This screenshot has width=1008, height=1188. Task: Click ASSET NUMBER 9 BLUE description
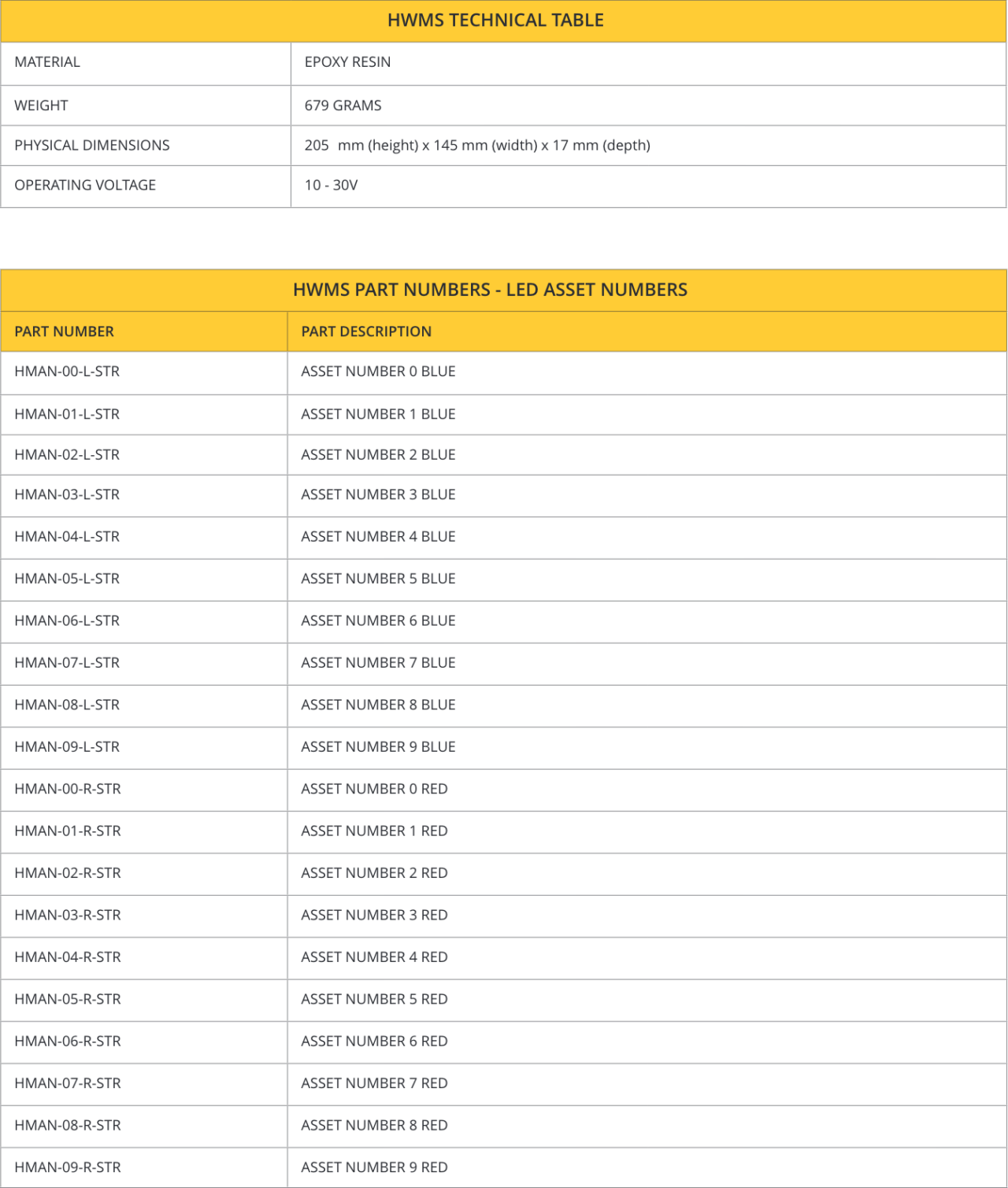[378, 747]
